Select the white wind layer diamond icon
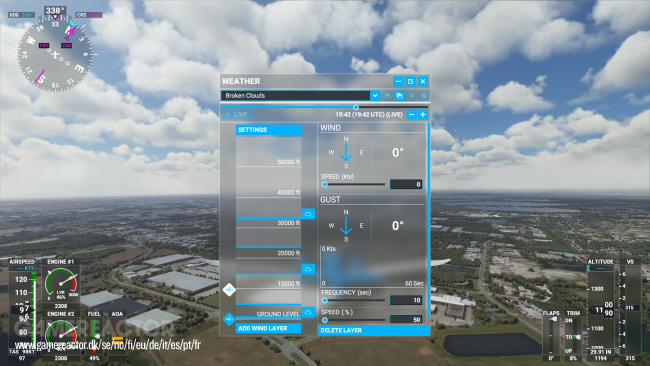Image resolution: width=650 pixels, height=366 pixels. coord(229,289)
